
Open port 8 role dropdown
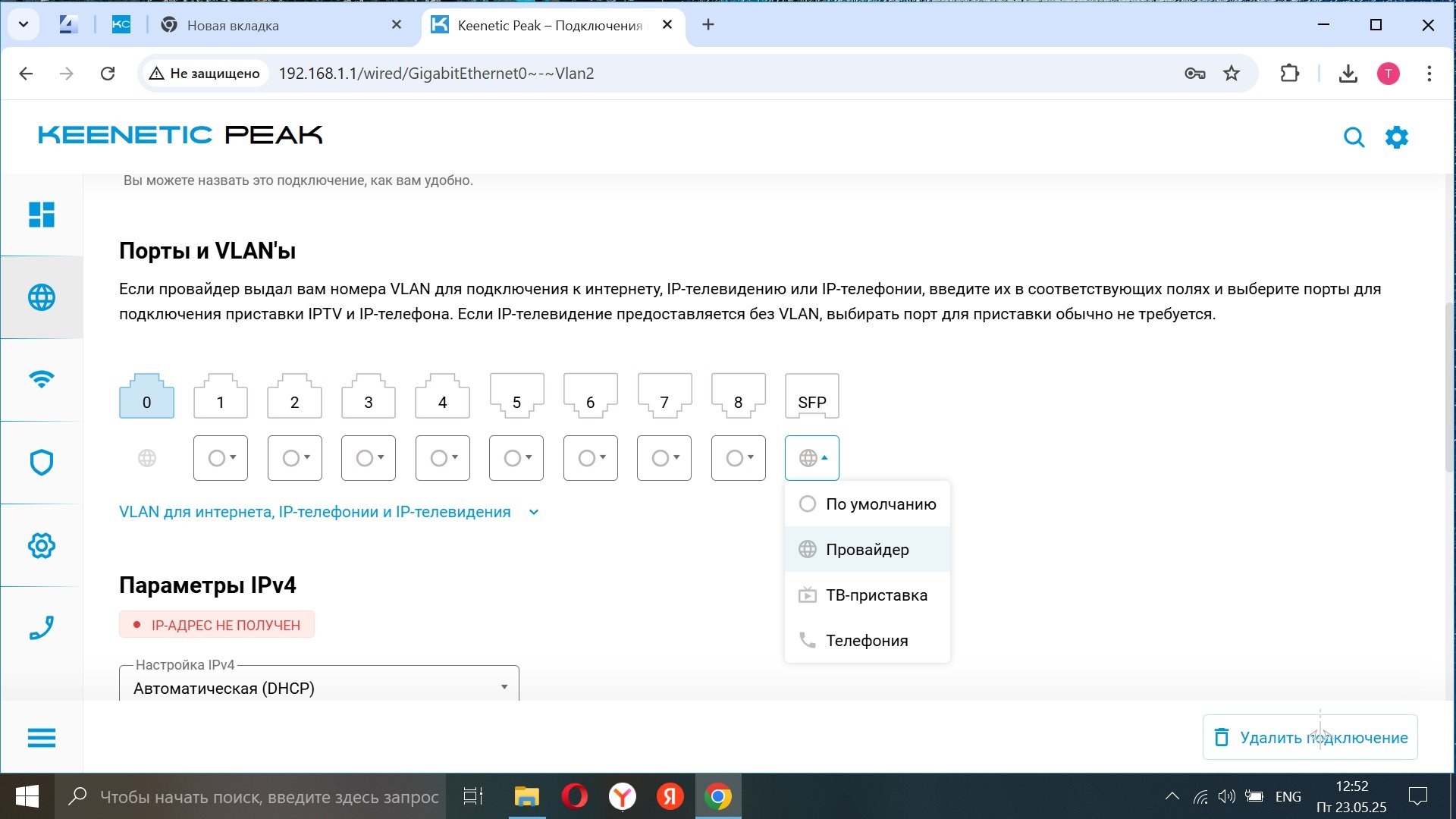click(739, 458)
